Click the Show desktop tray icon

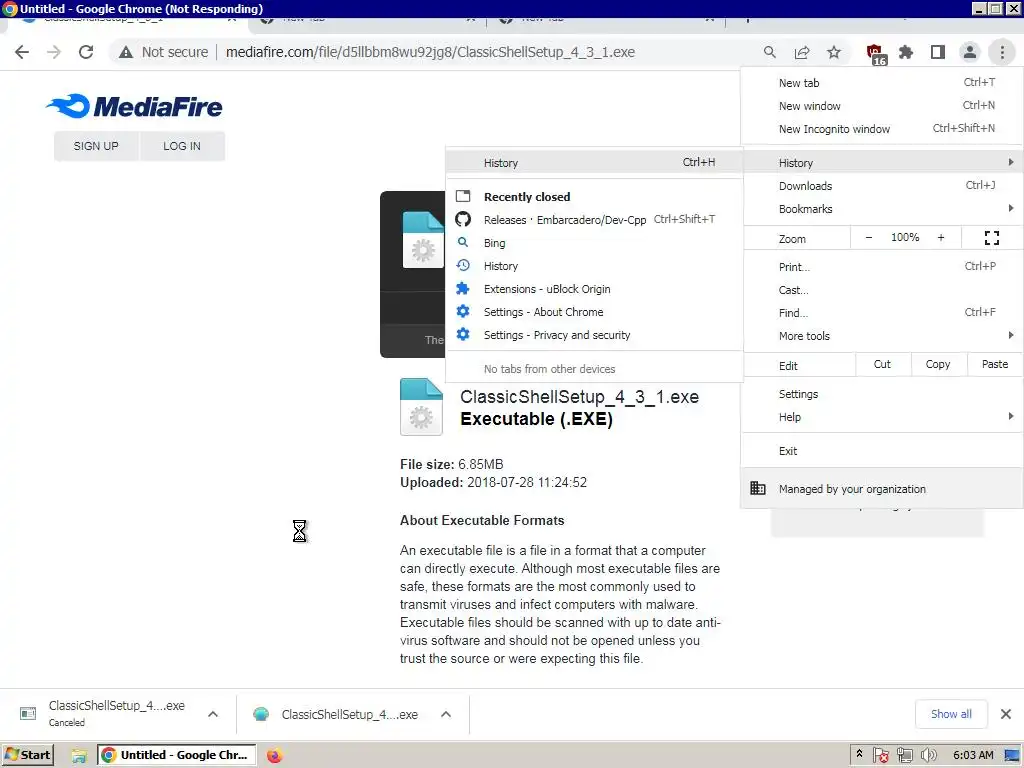1012,756
